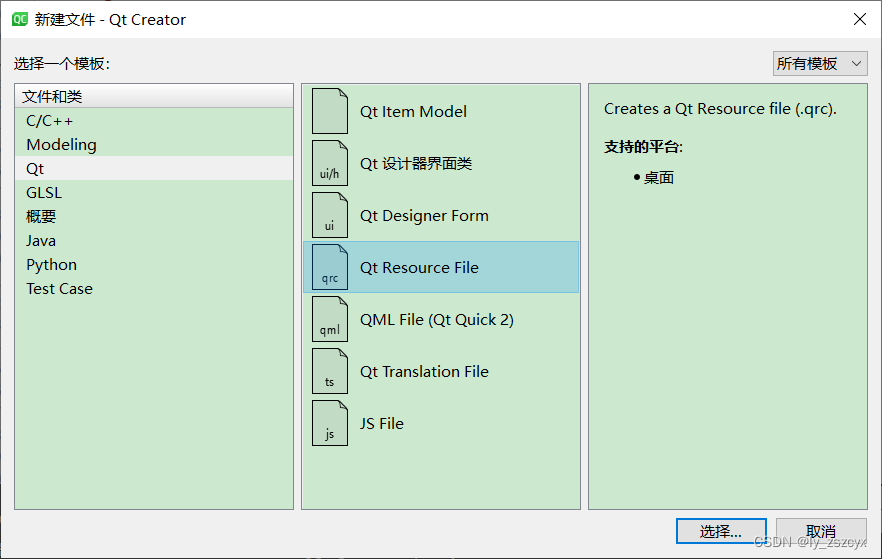Screen dimensions: 882x559
Task: Select the Qt category
Action: click(x=154, y=168)
